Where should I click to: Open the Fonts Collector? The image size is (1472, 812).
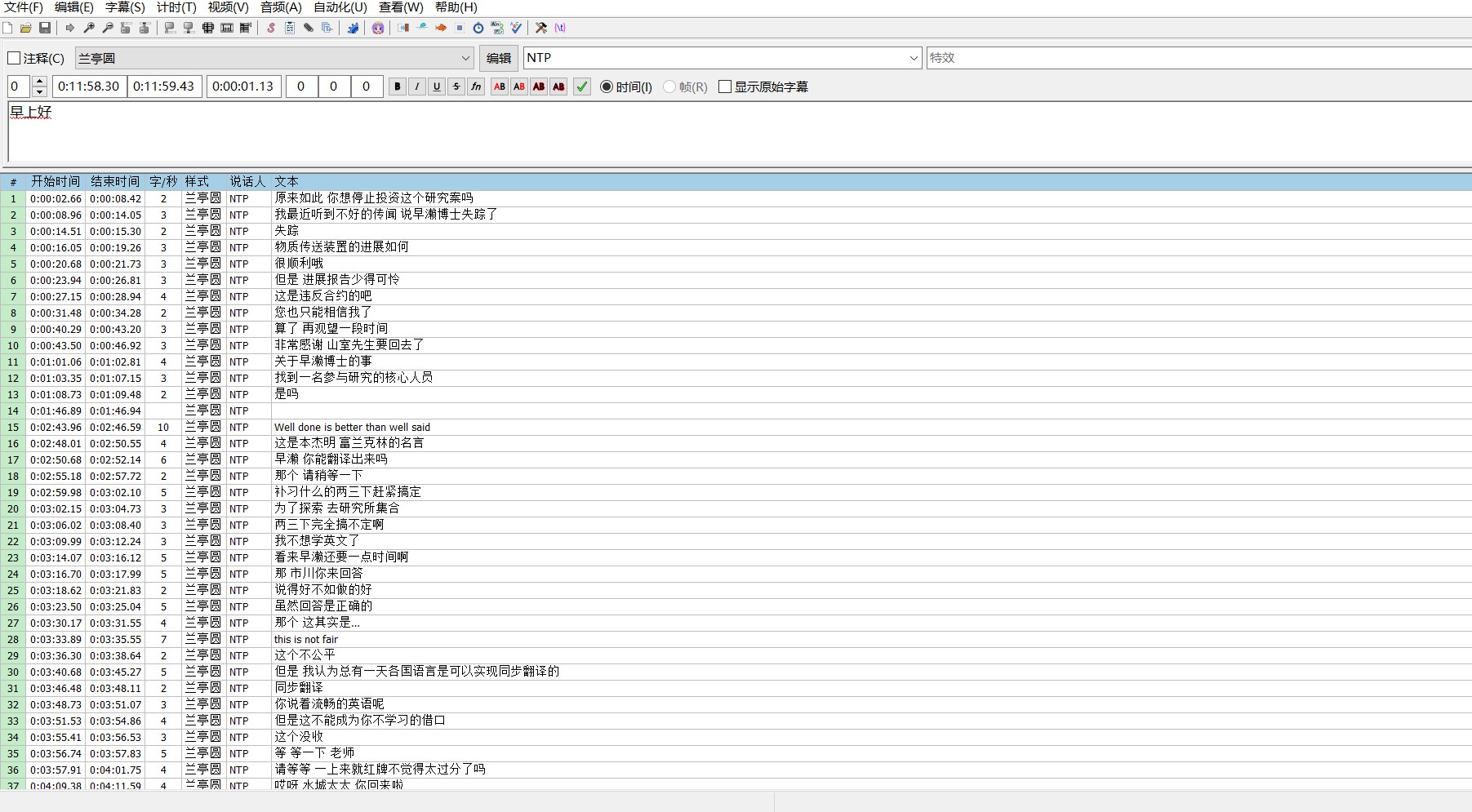[327, 28]
